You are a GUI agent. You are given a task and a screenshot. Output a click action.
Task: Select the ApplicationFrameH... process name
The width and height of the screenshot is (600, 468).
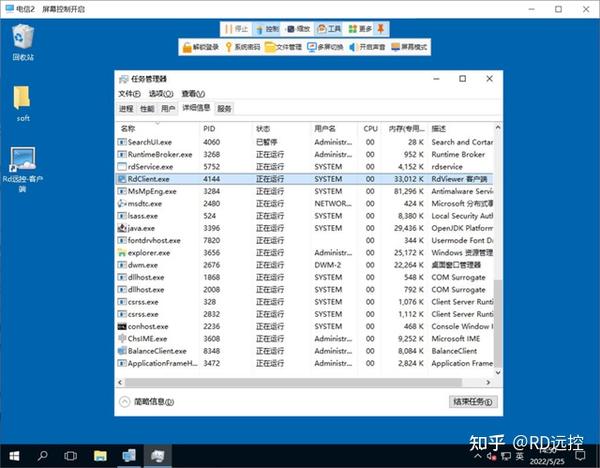click(162, 363)
